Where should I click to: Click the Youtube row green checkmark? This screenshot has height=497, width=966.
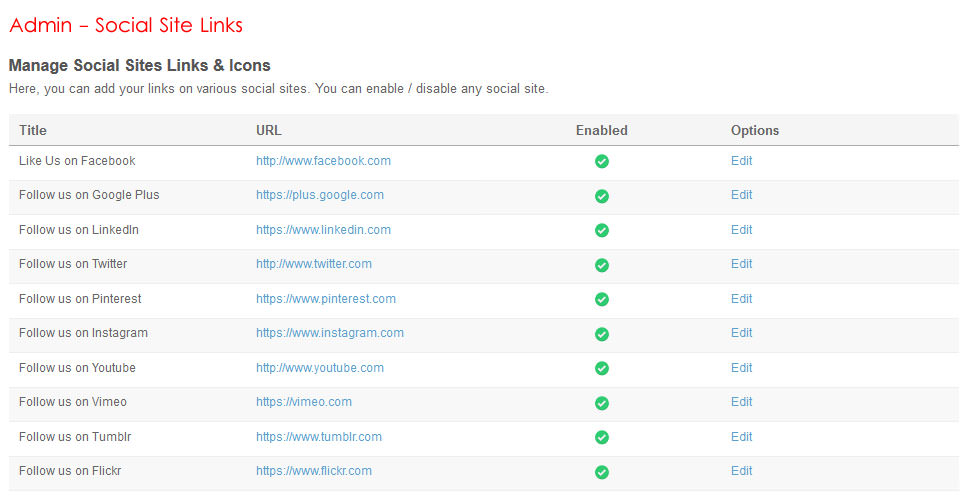click(602, 369)
